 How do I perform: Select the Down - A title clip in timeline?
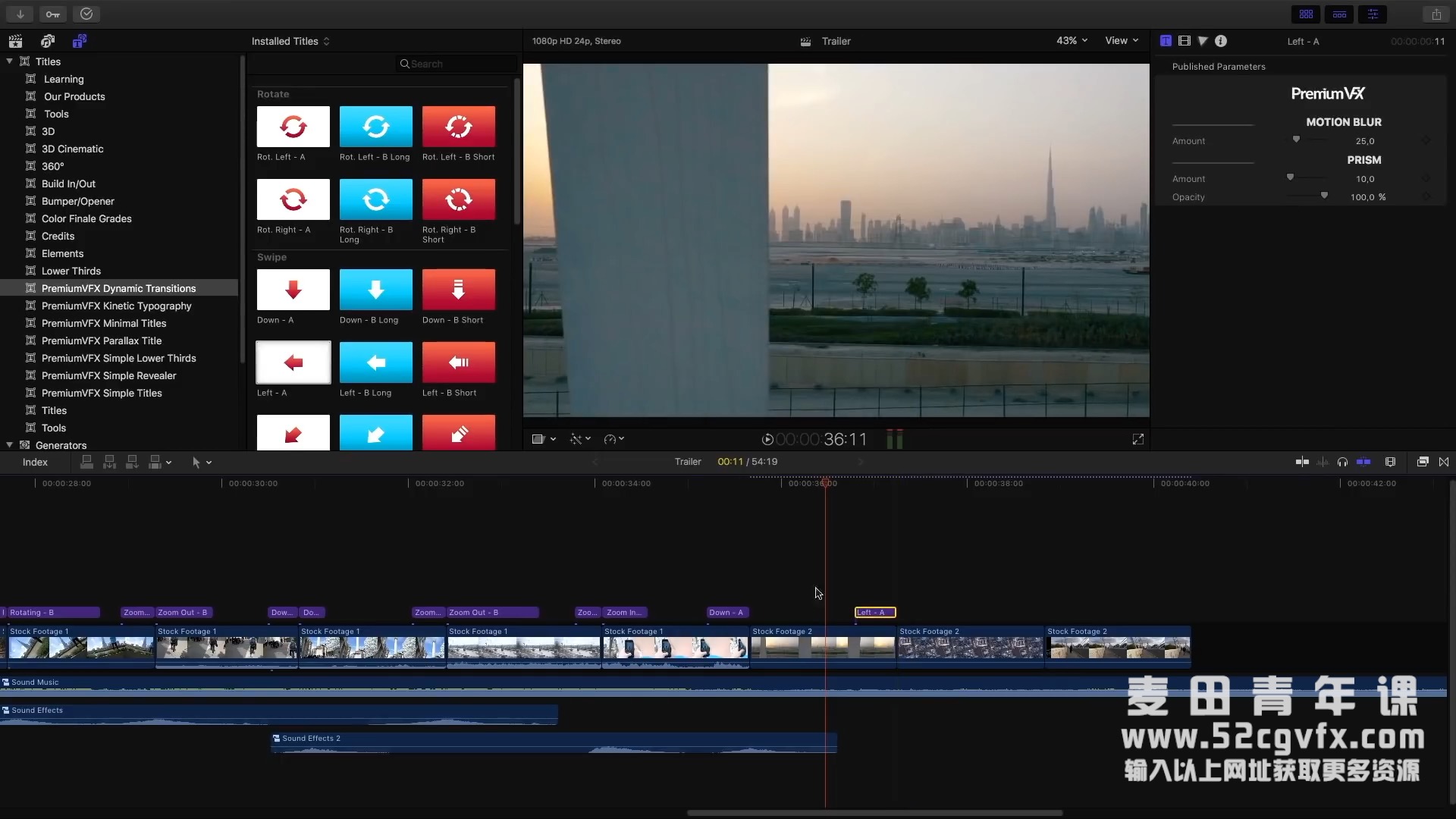click(x=727, y=612)
